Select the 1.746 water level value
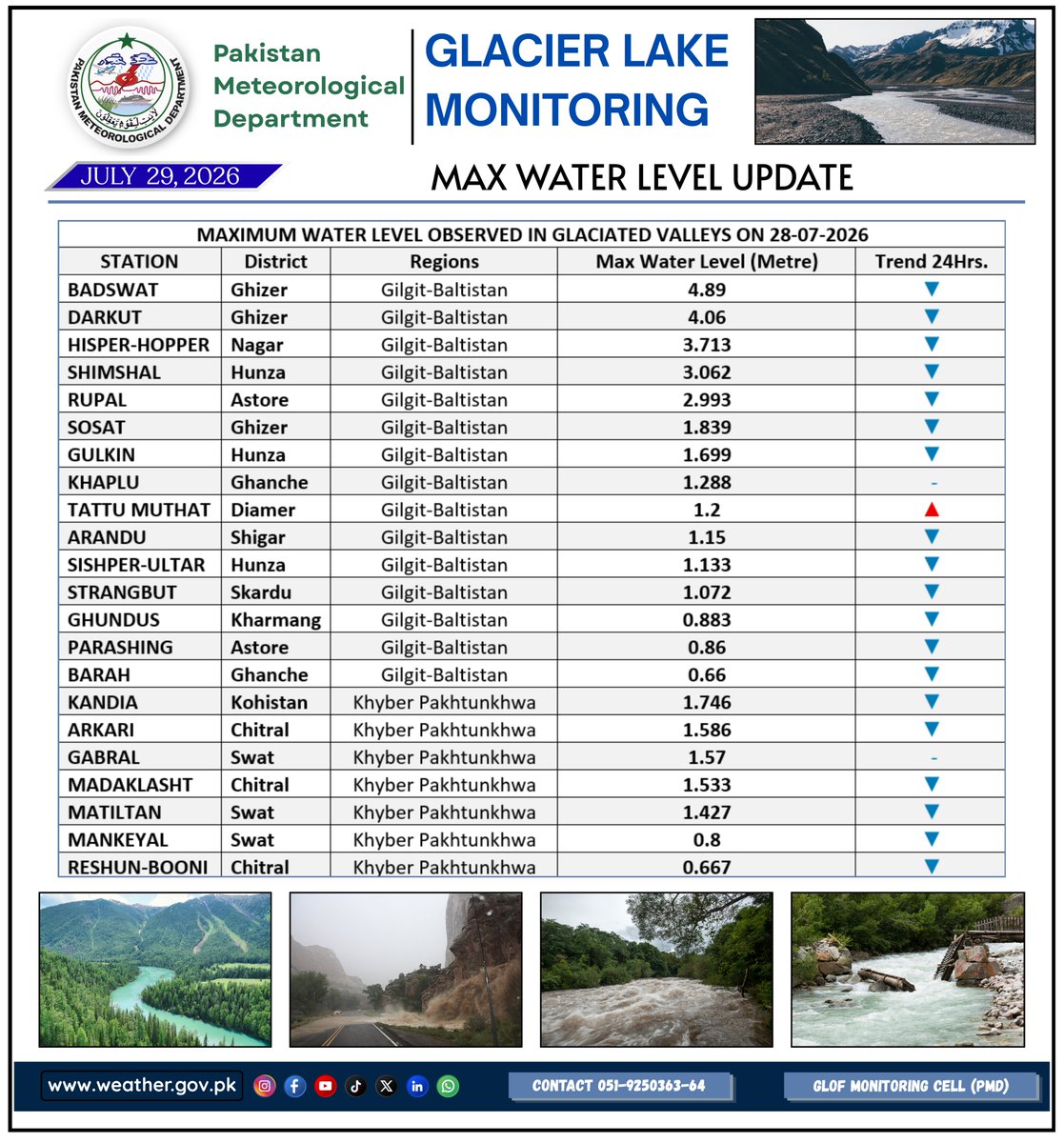1064x1143 pixels. tap(707, 702)
